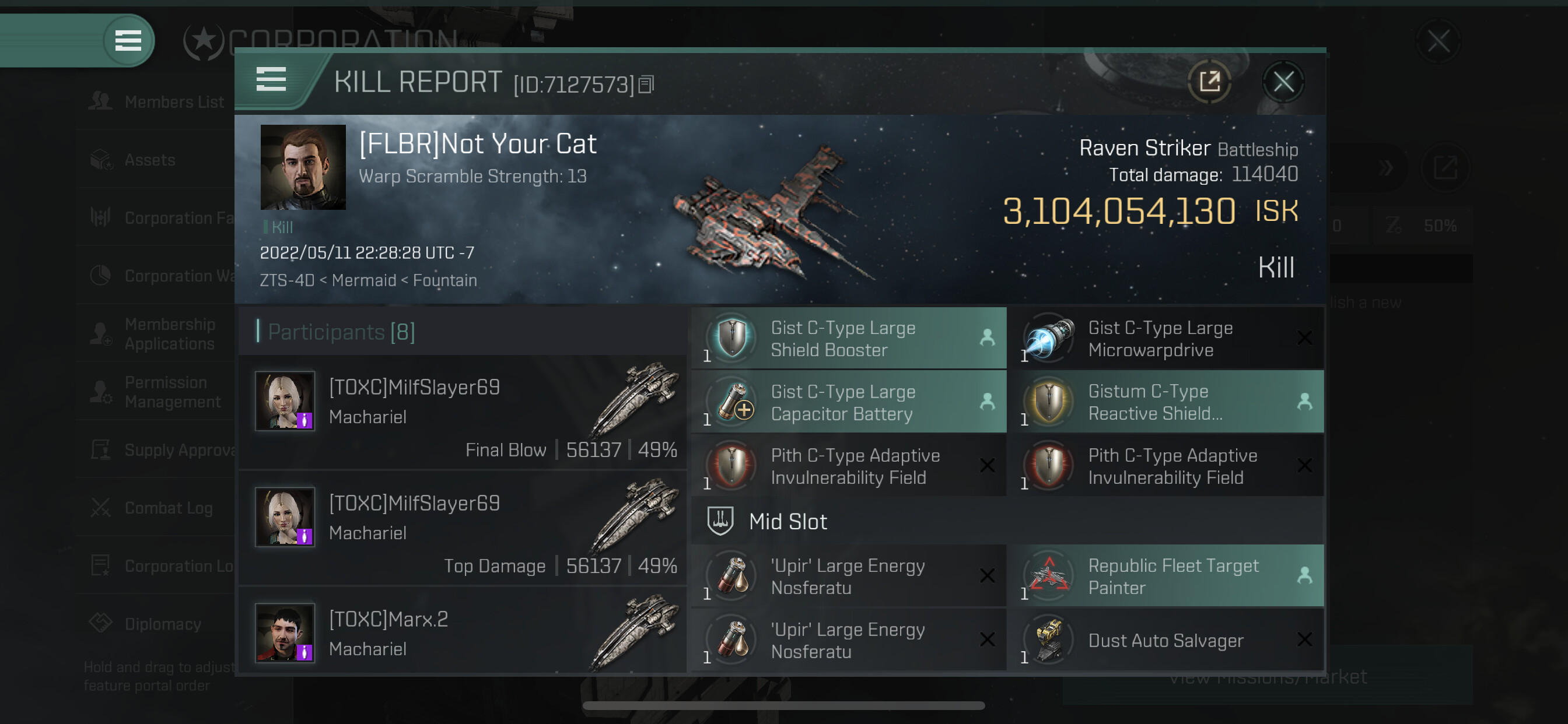The width and height of the screenshot is (1568, 724).
Task: Tap the Gist C-Type Capacitor Battery icon
Action: (x=733, y=402)
